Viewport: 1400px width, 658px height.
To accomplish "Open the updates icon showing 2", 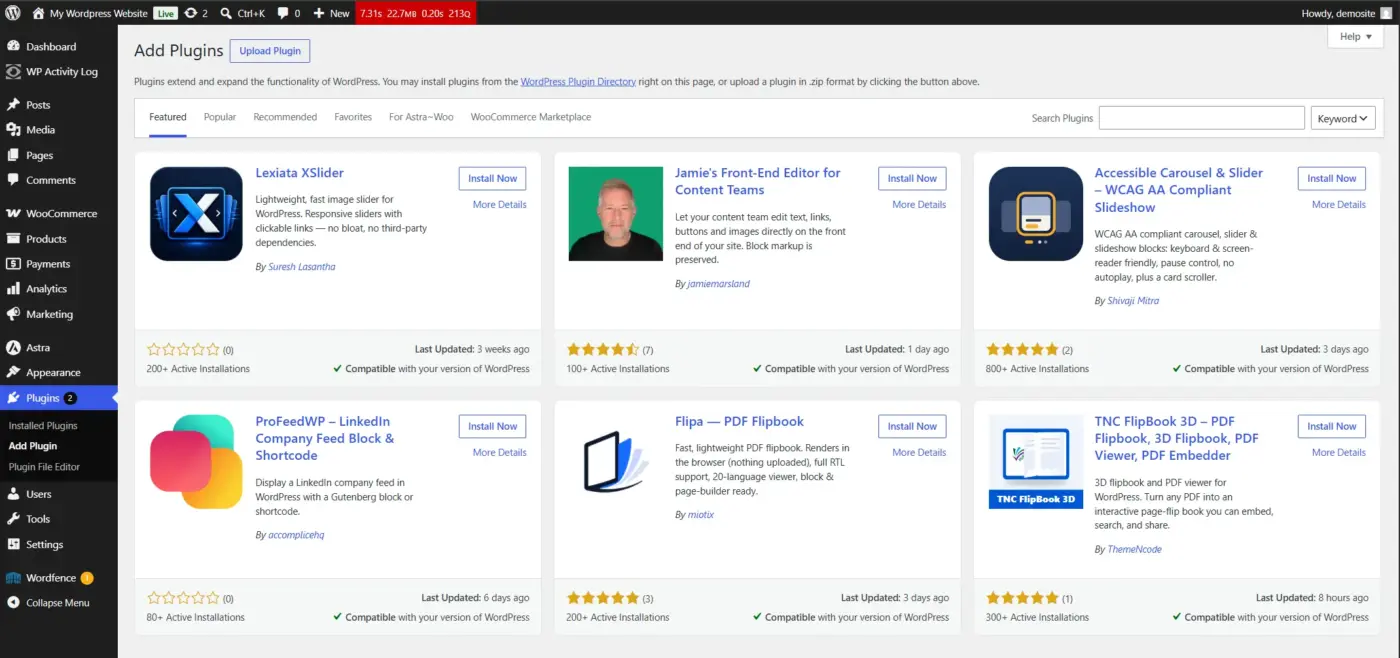I will [x=190, y=13].
